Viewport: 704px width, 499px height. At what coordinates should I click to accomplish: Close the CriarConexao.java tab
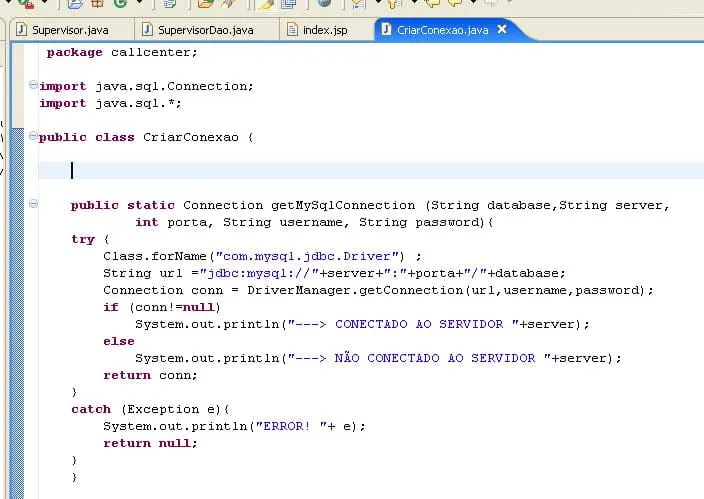click(x=502, y=30)
